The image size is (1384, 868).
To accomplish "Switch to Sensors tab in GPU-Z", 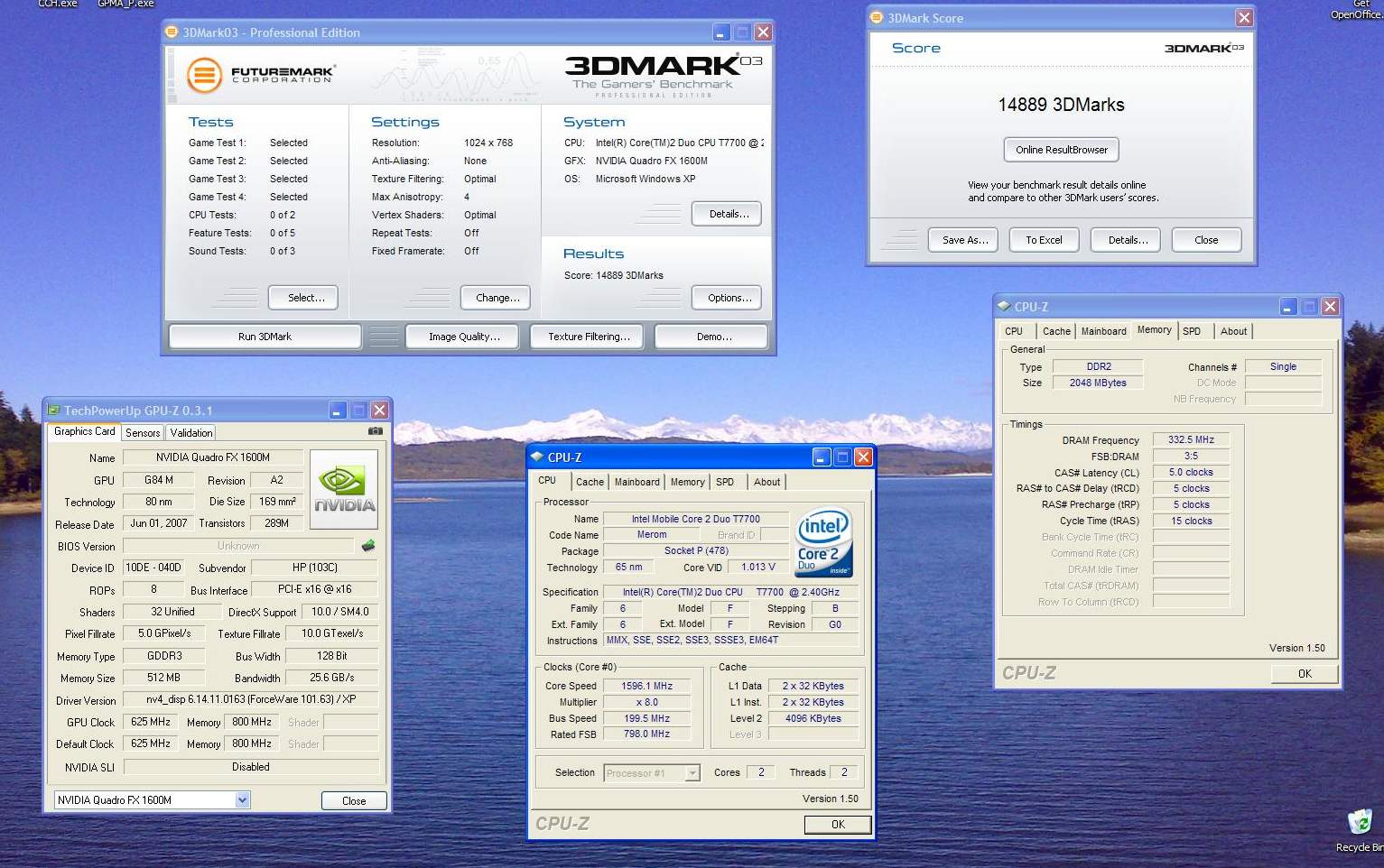I will pos(143,433).
